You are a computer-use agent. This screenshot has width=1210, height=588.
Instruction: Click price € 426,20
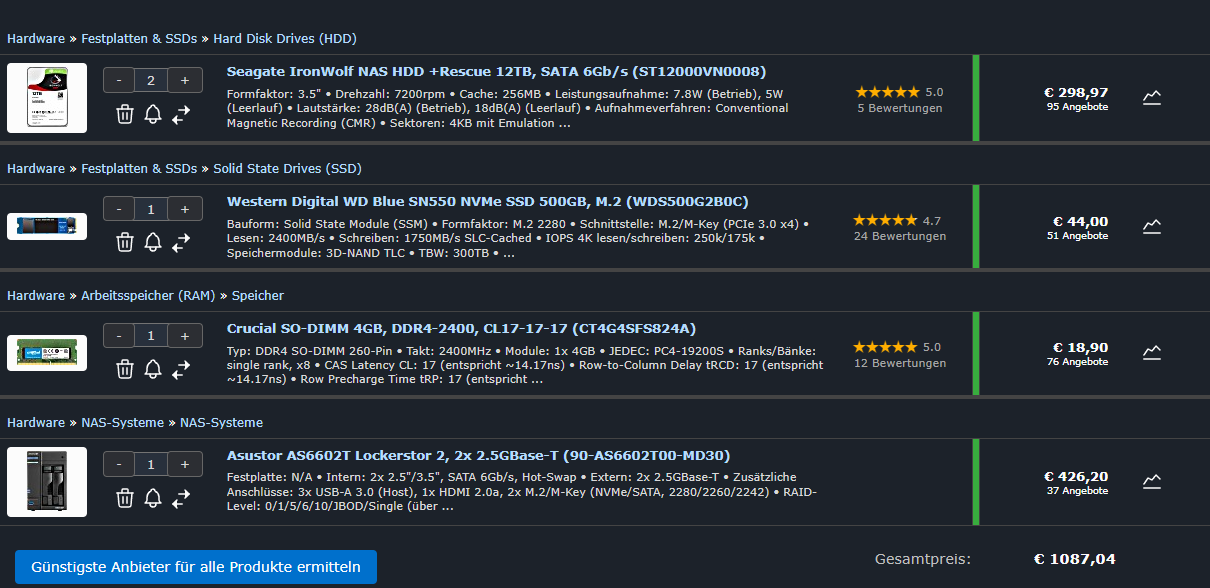tap(1075, 477)
